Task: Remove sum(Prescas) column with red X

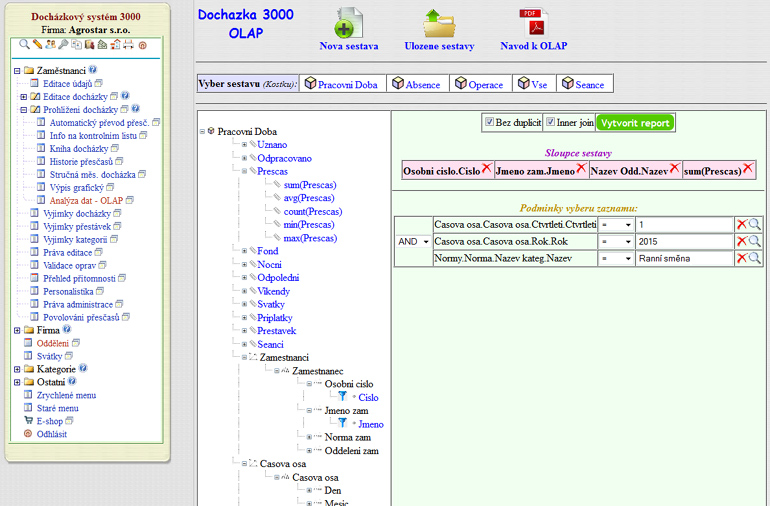Action: click(747, 168)
